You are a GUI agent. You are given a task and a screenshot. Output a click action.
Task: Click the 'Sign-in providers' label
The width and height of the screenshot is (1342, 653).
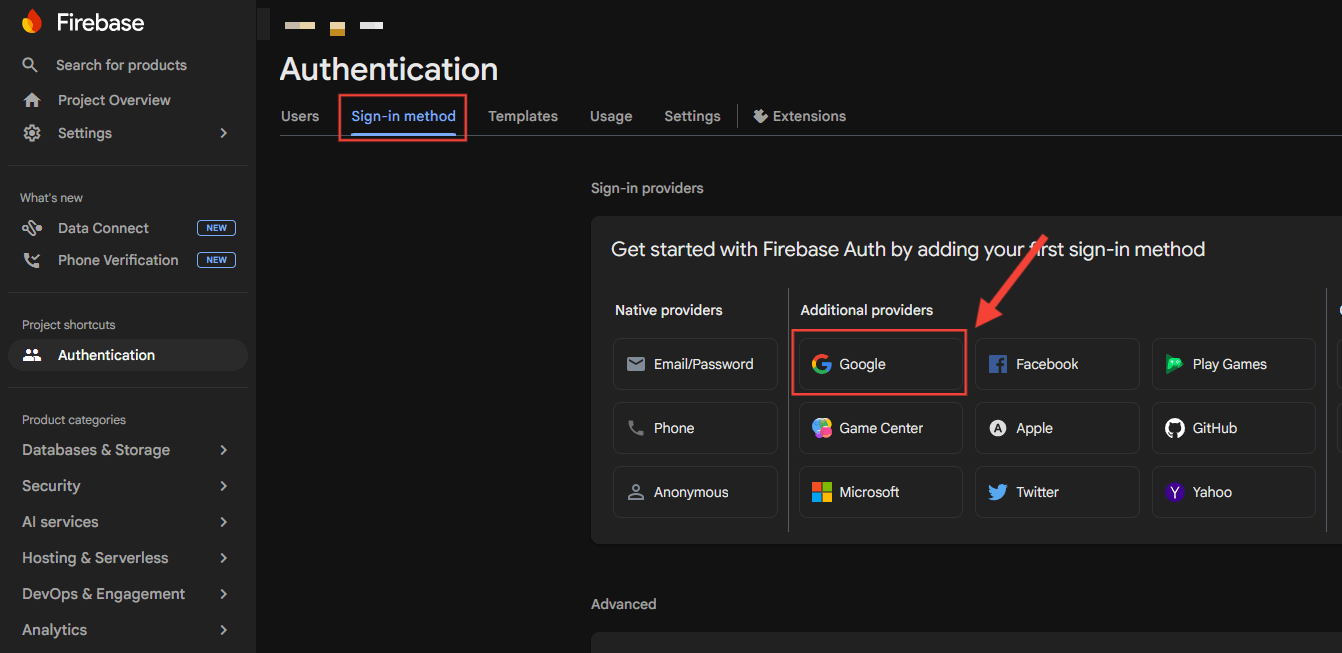[x=647, y=188]
